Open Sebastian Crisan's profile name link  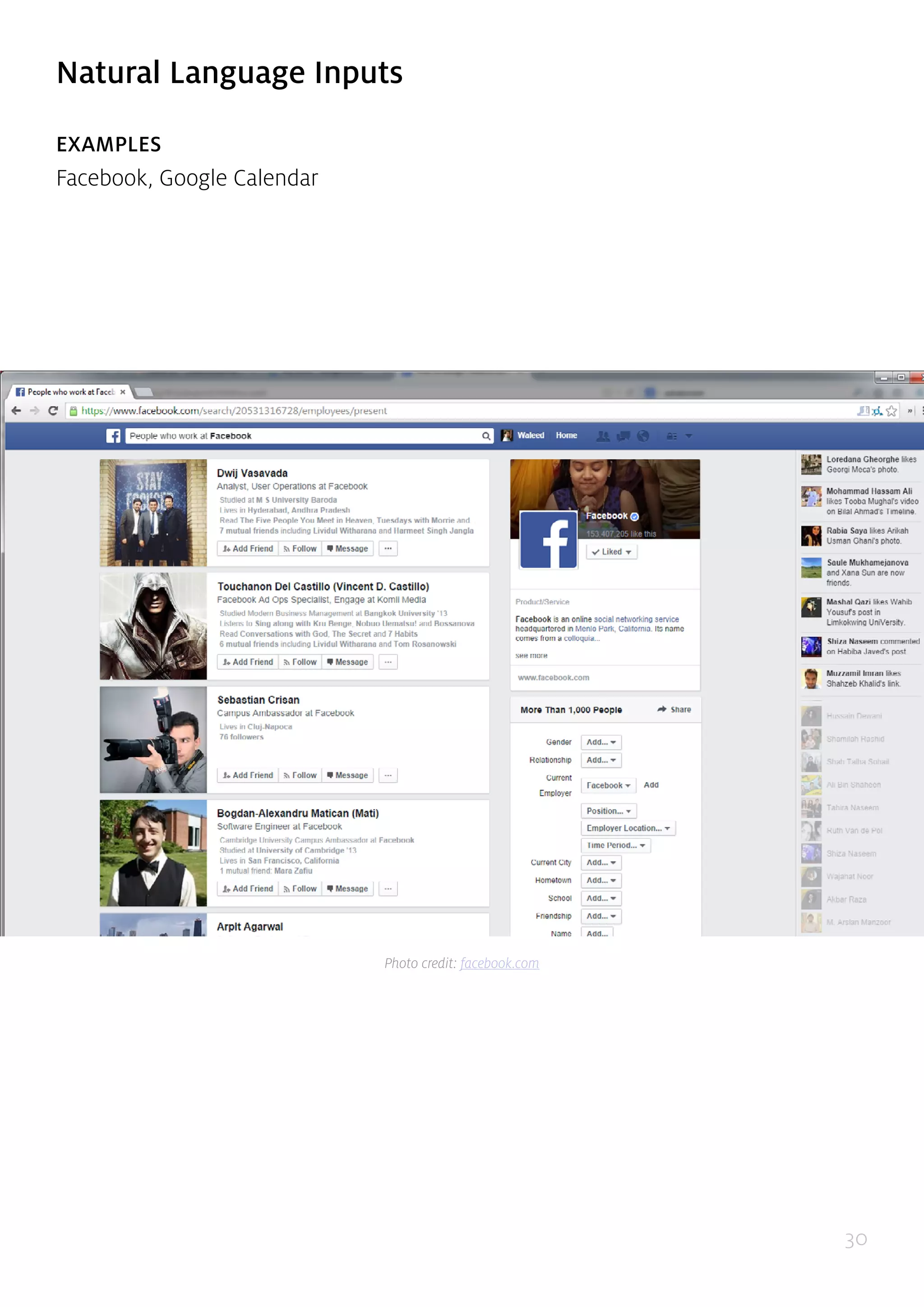click(x=259, y=700)
